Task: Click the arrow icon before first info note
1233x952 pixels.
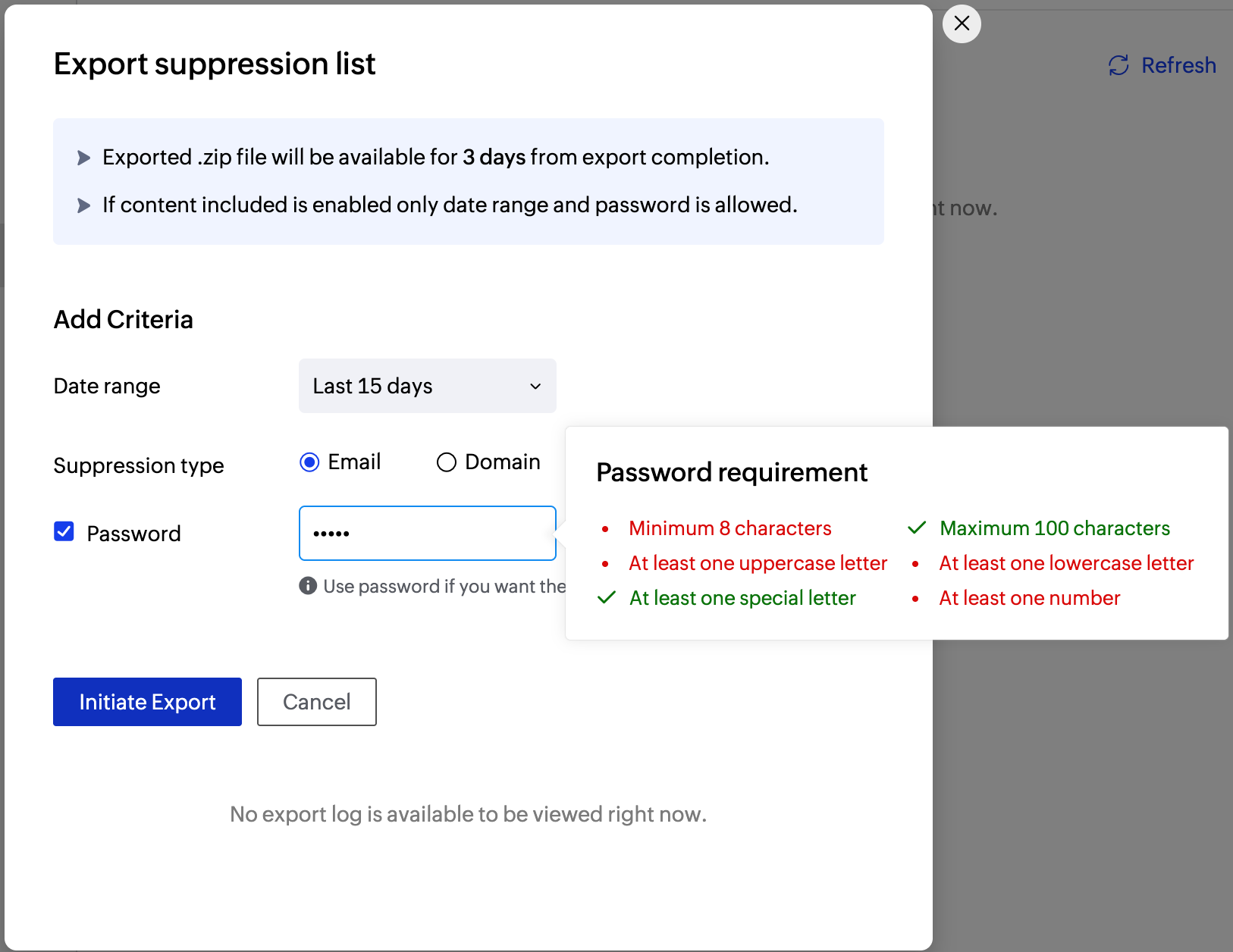Action: click(x=83, y=157)
